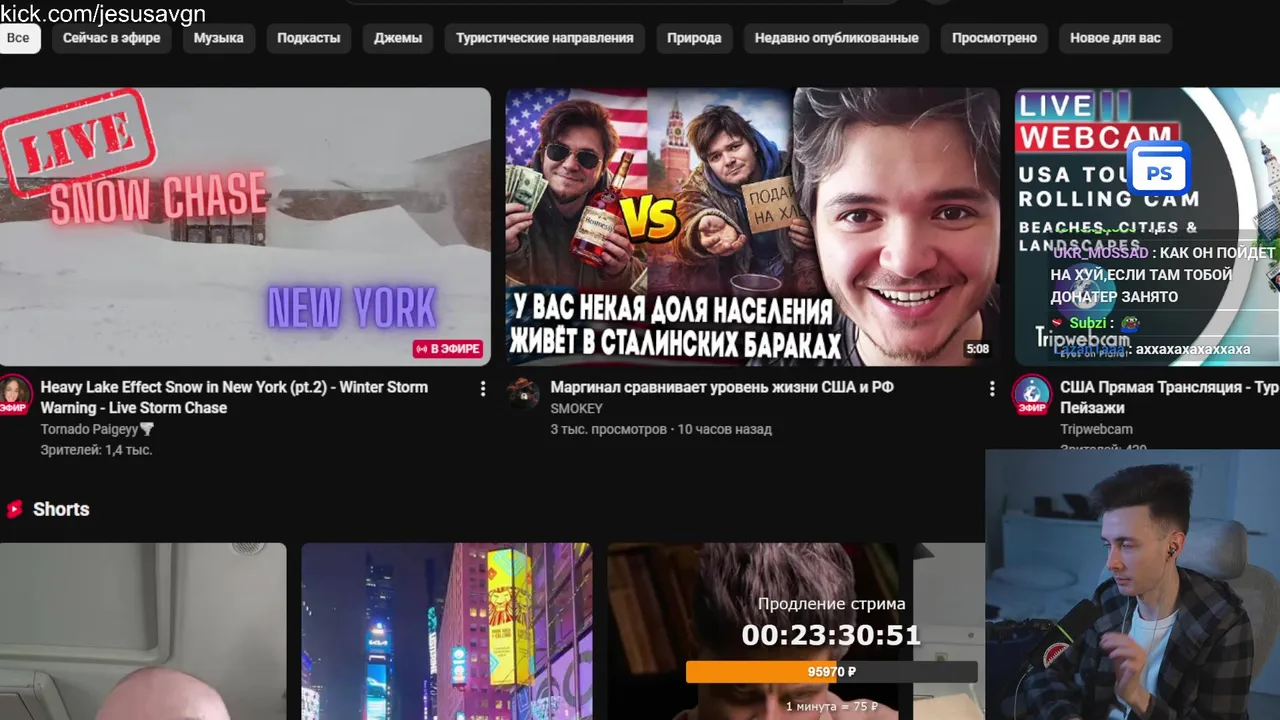Click 'Зрителей: 1,4 тыс.' viewer count
Screen dimensions: 1280x720
[96, 450]
